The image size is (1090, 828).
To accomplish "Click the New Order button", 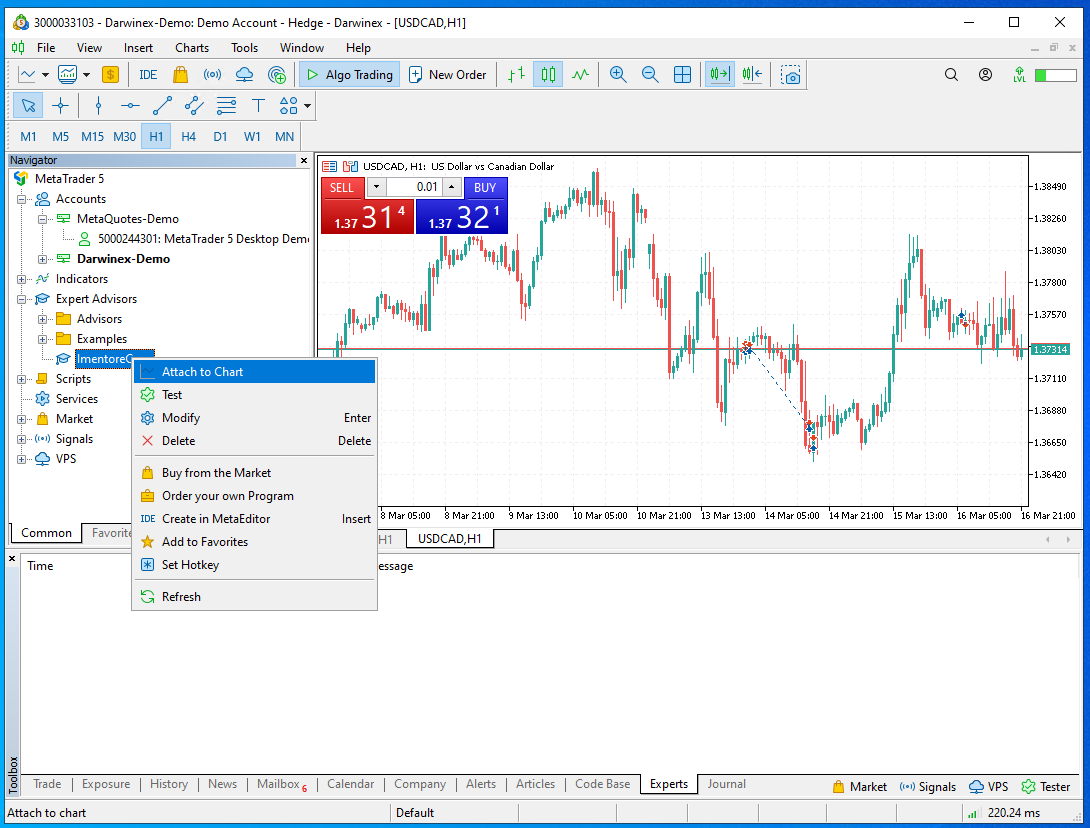I will tap(448, 74).
